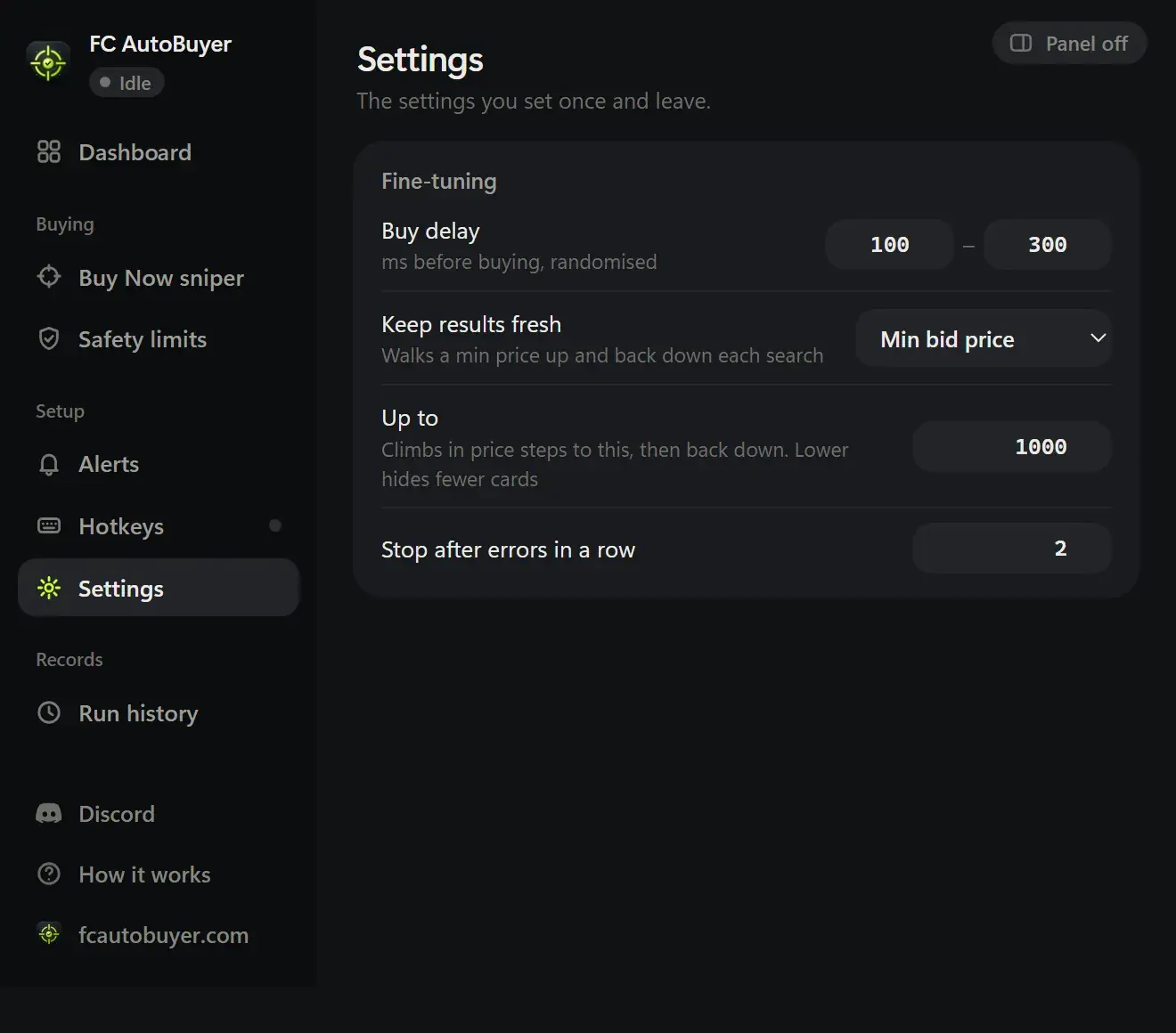Screen dimensions: 1176x1033
Task: Click the panel layout icon in Panel off
Action: (x=1021, y=44)
